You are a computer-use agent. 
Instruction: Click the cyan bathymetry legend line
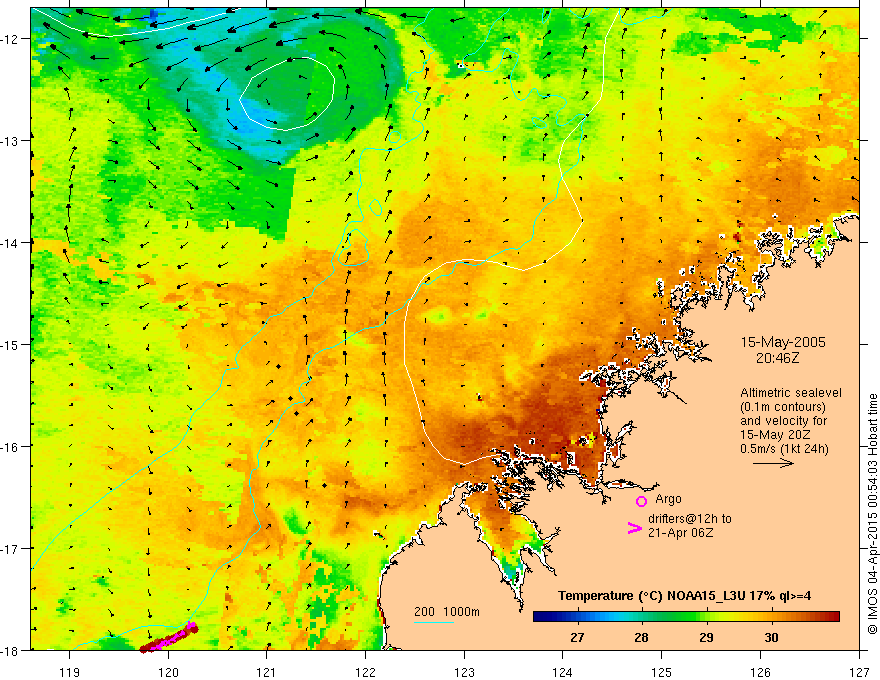tap(433, 622)
